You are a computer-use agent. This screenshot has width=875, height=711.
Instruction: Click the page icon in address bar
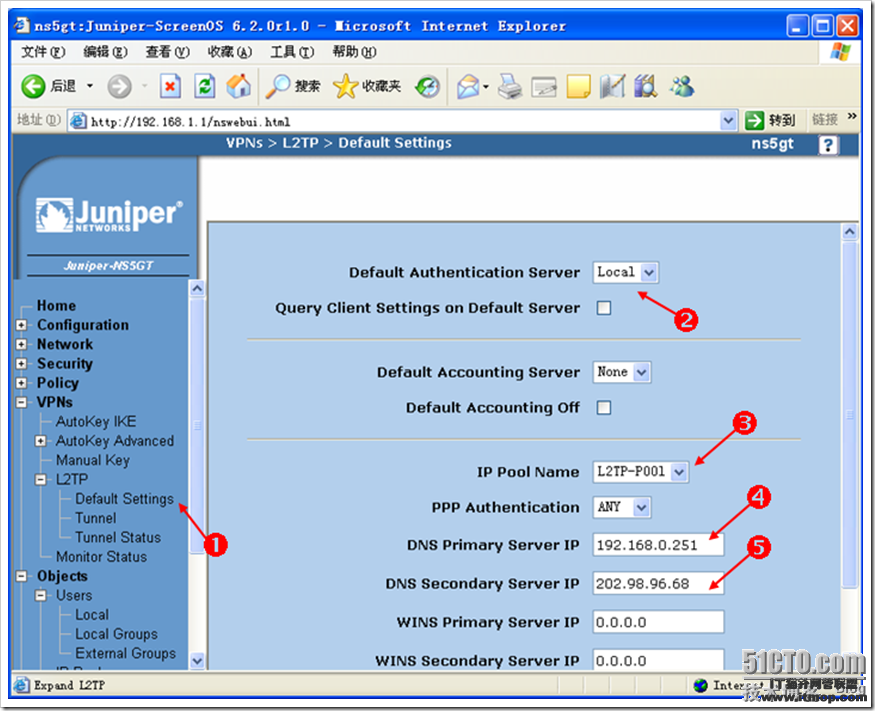coord(78,121)
